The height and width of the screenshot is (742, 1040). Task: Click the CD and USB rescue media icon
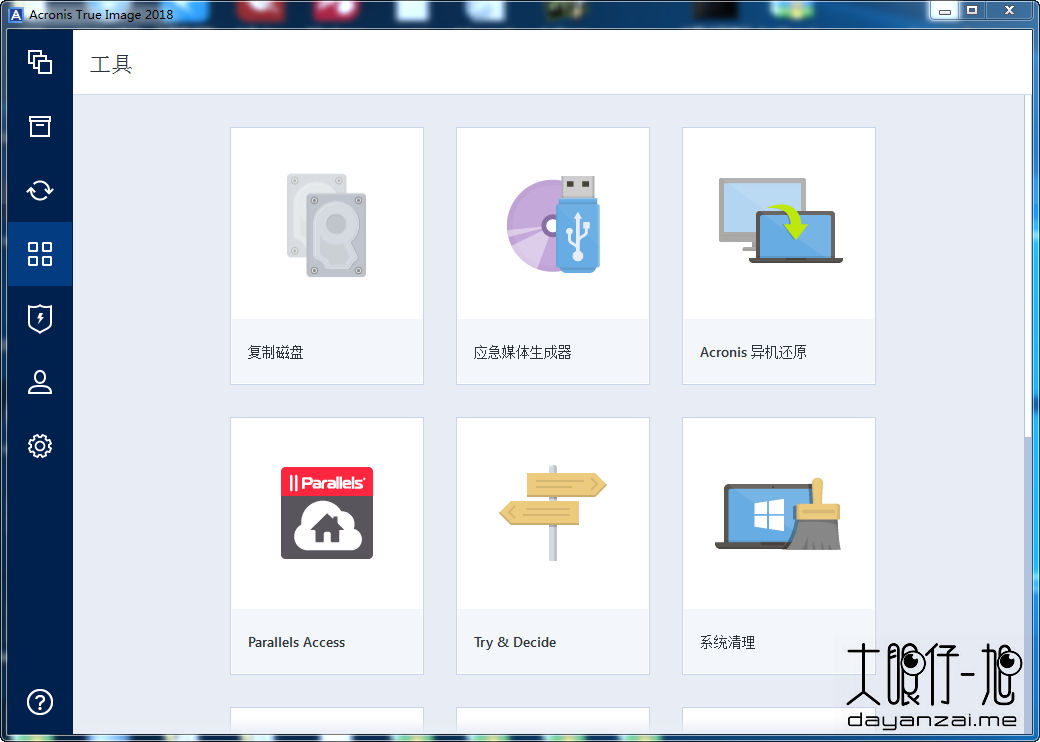553,225
